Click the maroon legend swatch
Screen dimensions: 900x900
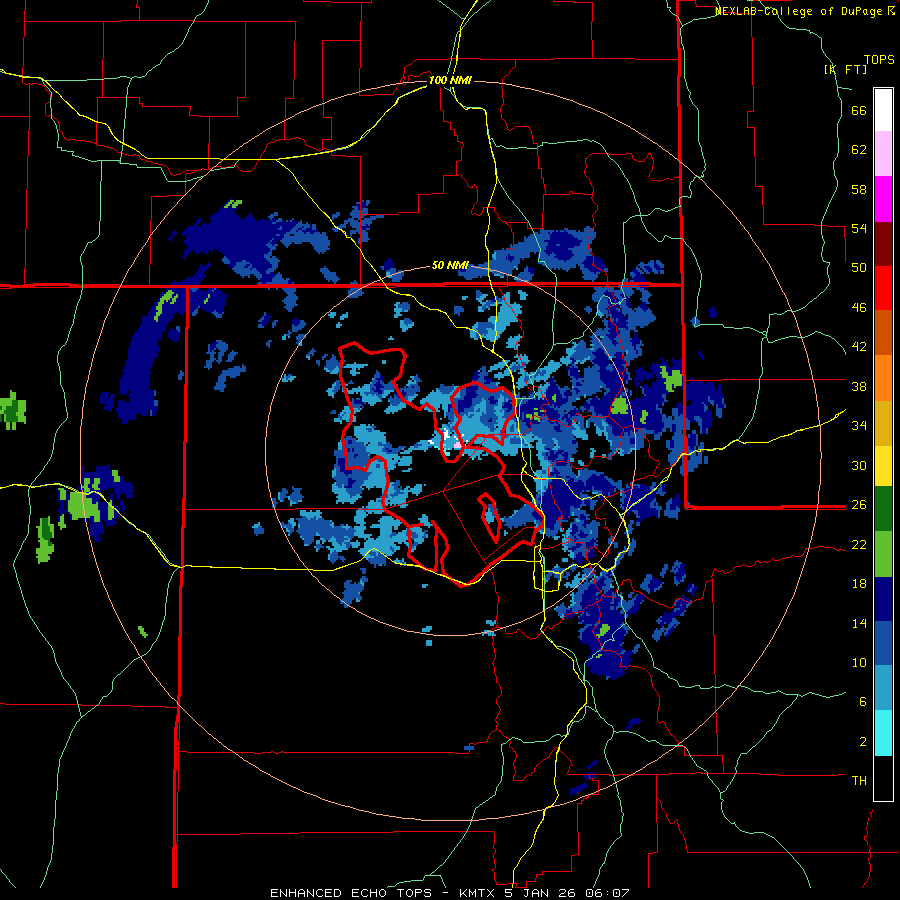click(x=883, y=243)
